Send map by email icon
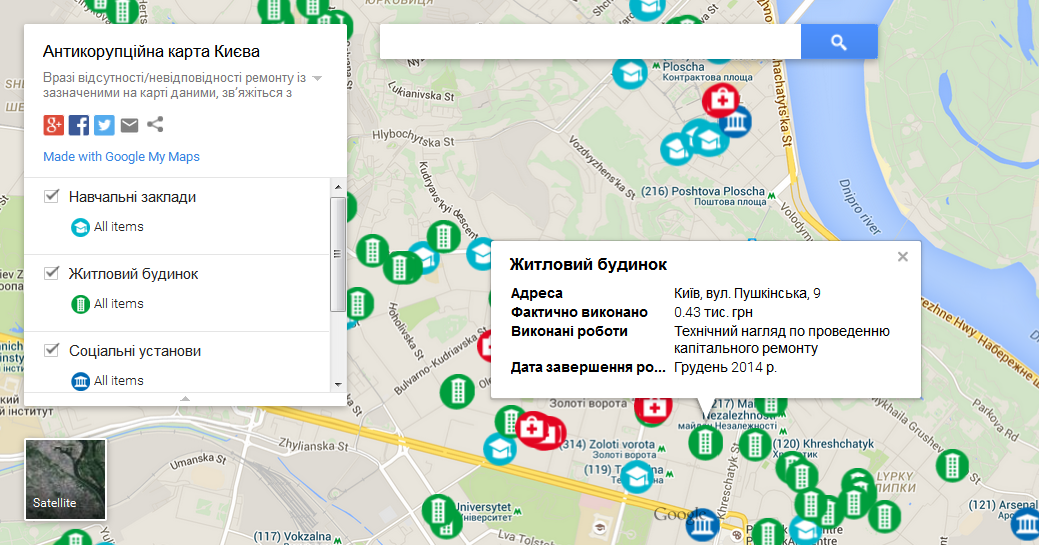This screenshot has height=545, width=1039. click(129, 125)
